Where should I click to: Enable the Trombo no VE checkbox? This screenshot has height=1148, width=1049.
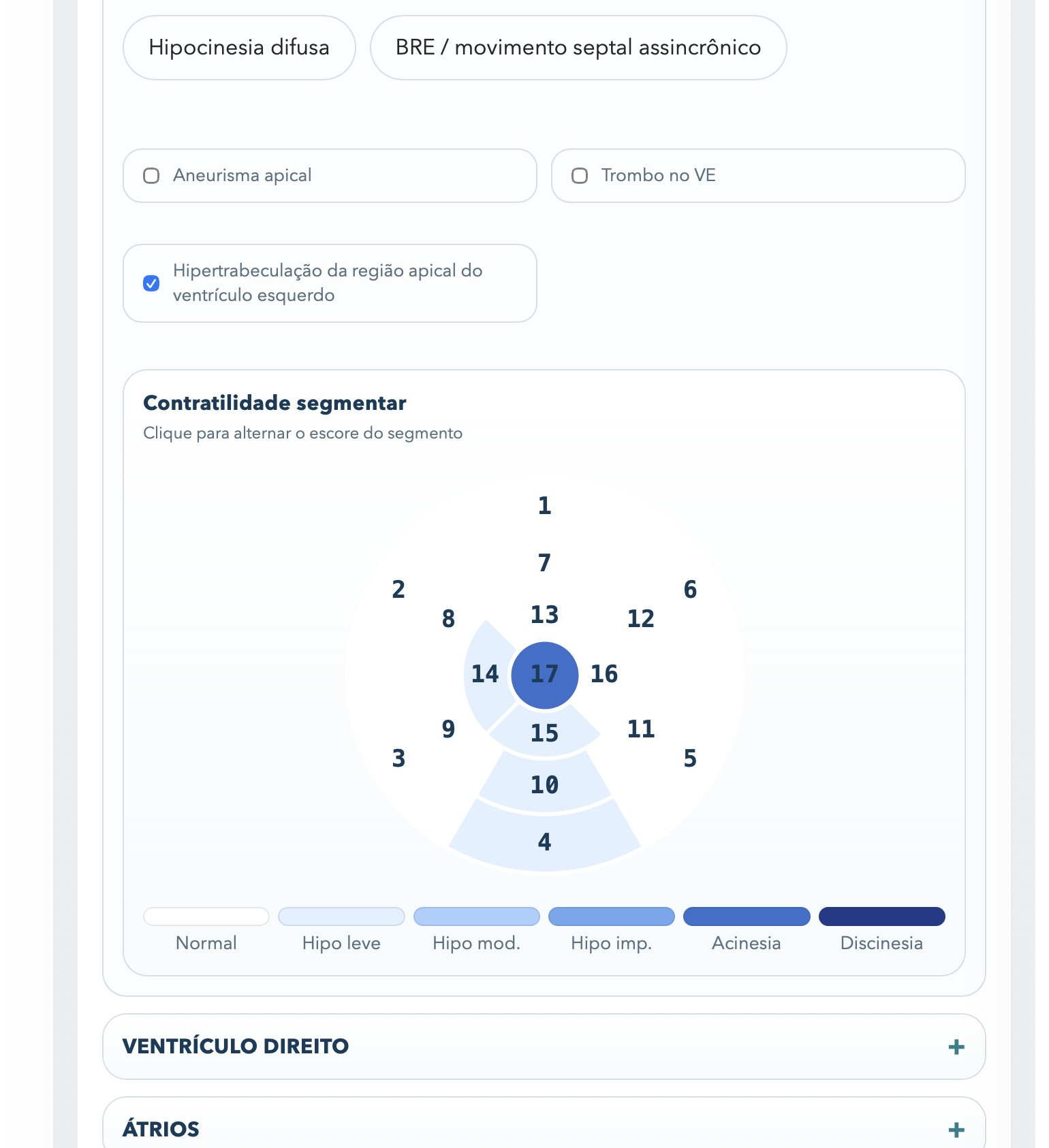click(580, 176)
